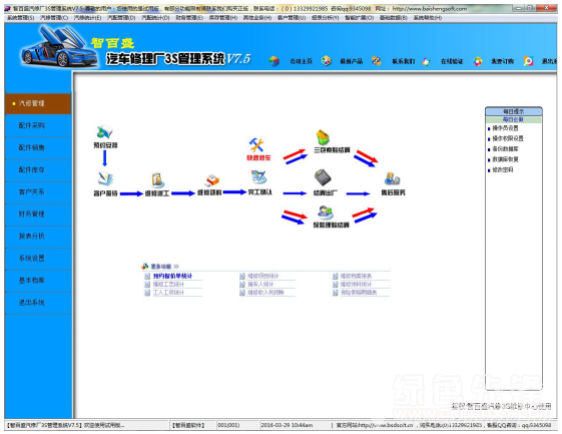
Task: Open the 保险理赔结算 insurance claim icon
Action: click(325, 212)
